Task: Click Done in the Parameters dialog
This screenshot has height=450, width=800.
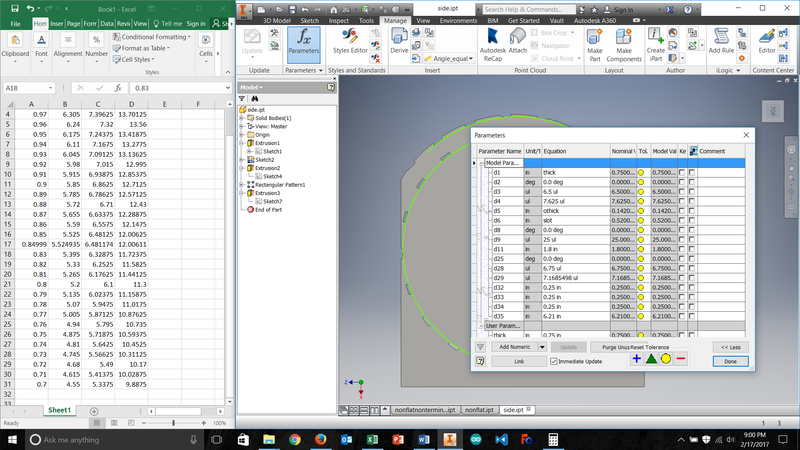Action: tap(730, 361)
